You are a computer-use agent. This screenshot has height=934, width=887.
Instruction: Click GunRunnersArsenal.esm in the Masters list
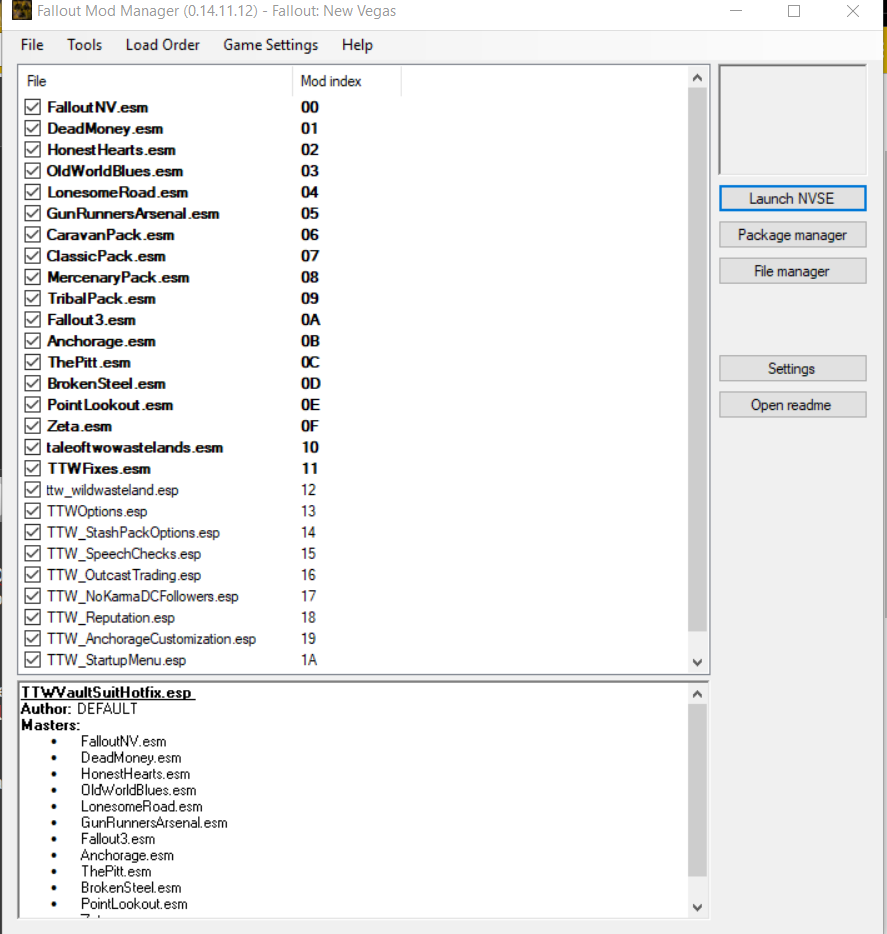click(x=154, y=823)
